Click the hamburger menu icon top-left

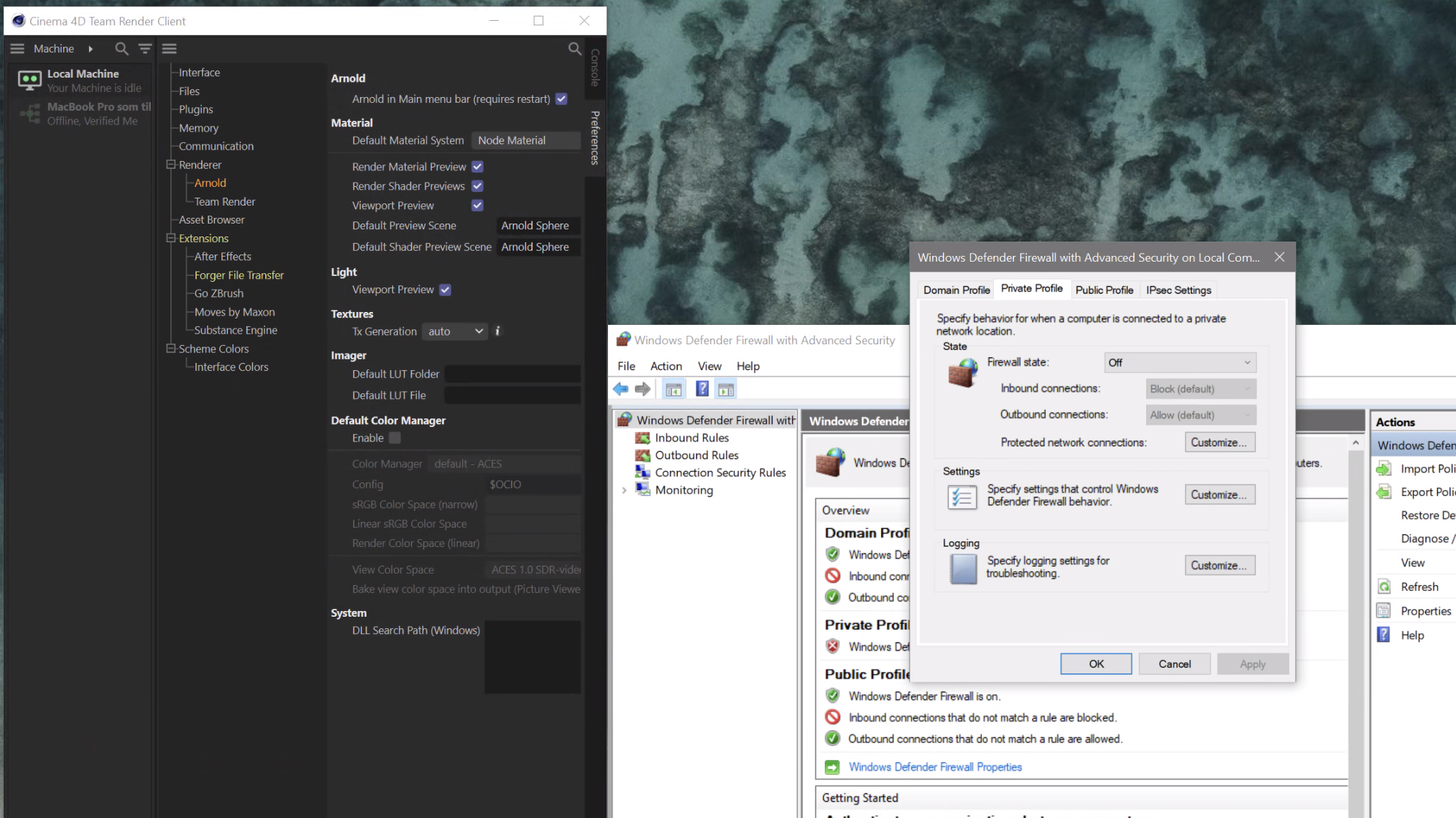pyautogui.click(x=17, y=48)
